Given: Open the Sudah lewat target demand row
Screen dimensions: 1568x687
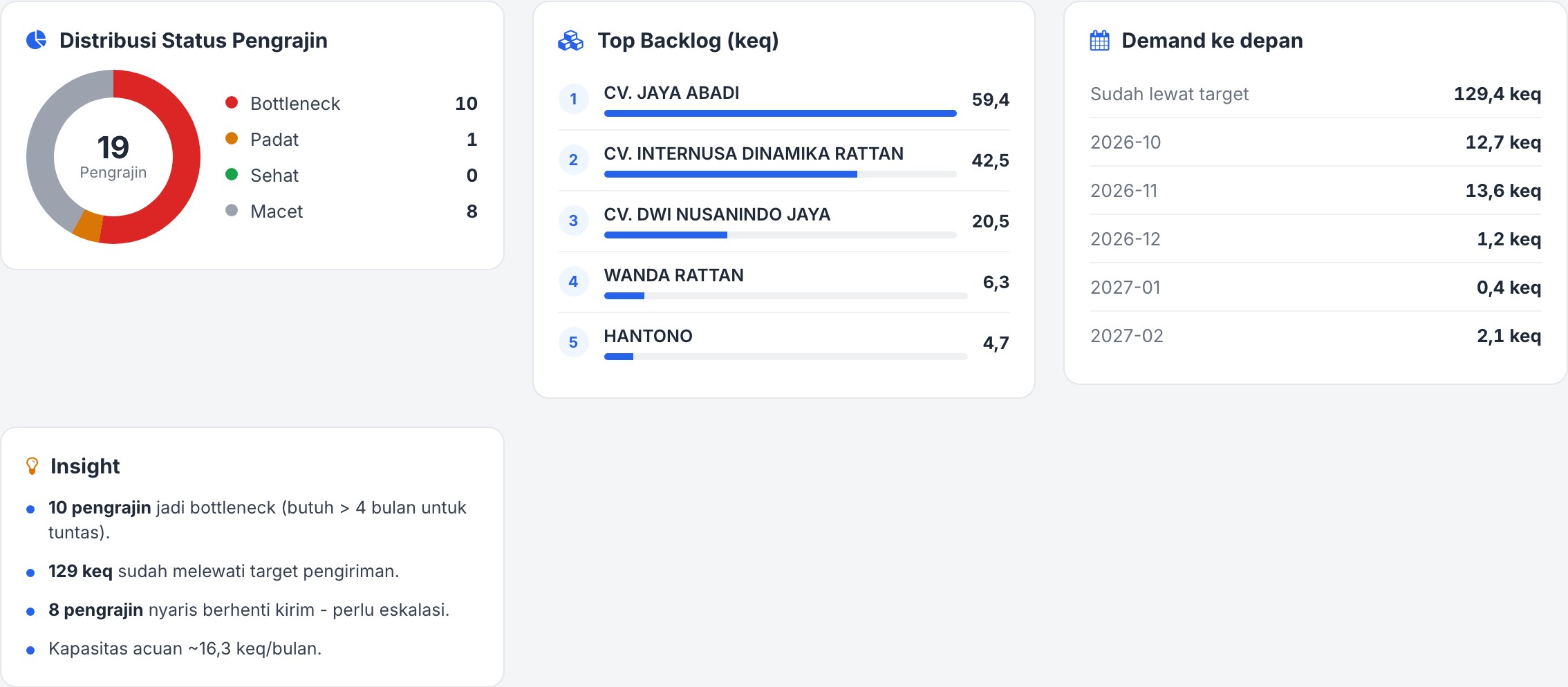Looking at the screenshot, I should [1315, 94].
